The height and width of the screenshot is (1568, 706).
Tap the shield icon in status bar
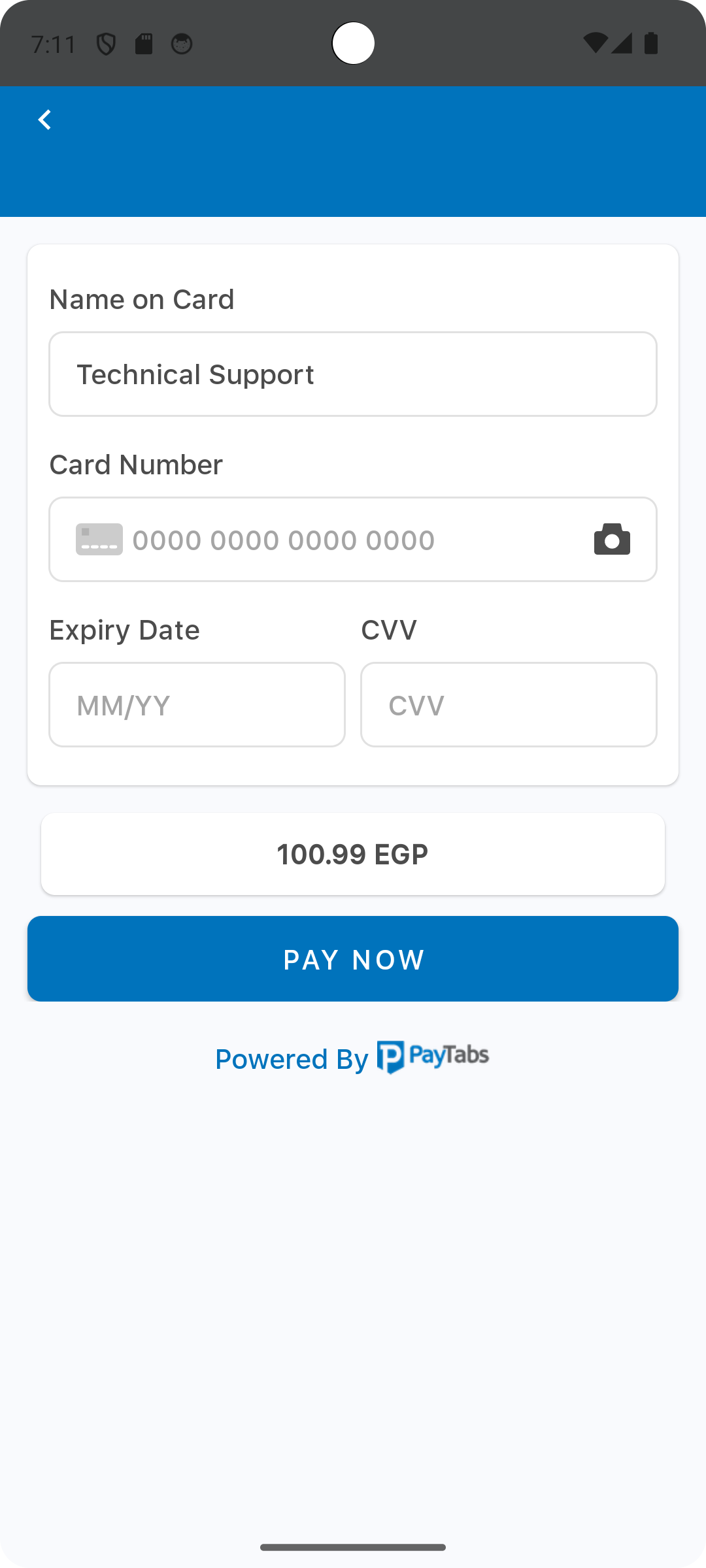(106, 44)
